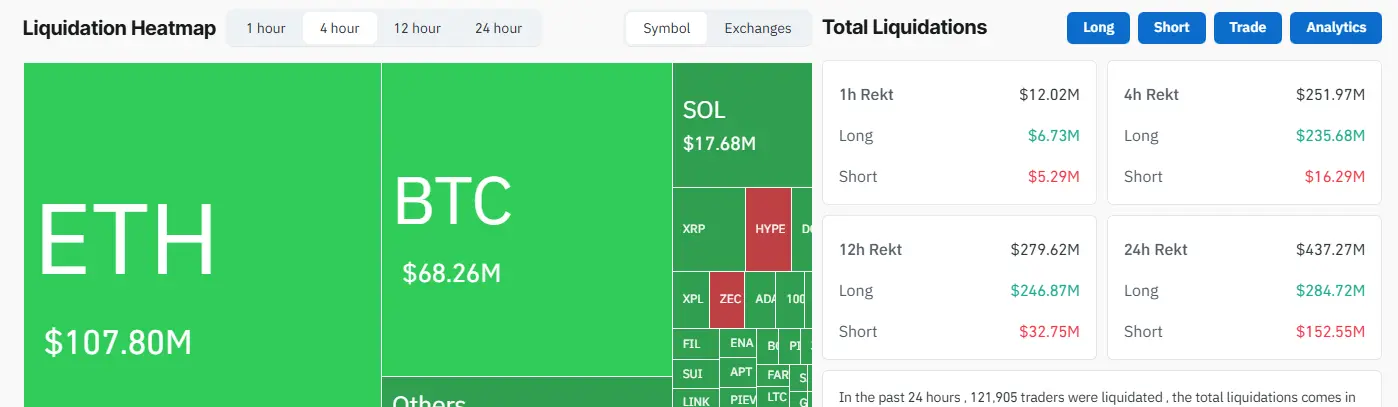Toggle heatmap view to Symbol
This screenshot has height=407, width=1398.
tap(666, 28)
